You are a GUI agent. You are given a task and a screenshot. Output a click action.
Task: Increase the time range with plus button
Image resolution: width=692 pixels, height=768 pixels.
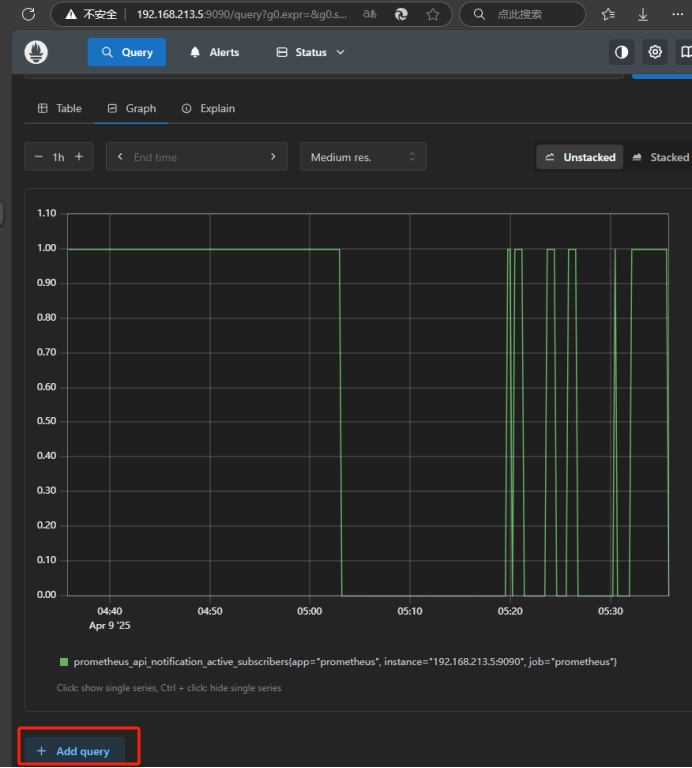(79, 157)
